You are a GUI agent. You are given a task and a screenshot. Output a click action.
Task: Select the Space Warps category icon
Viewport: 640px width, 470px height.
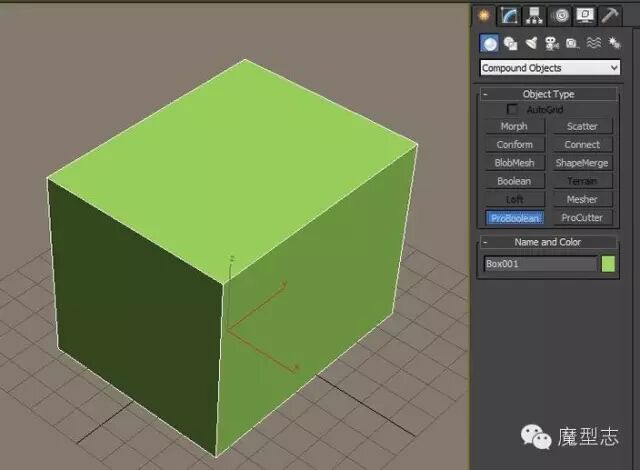[593, 43]
